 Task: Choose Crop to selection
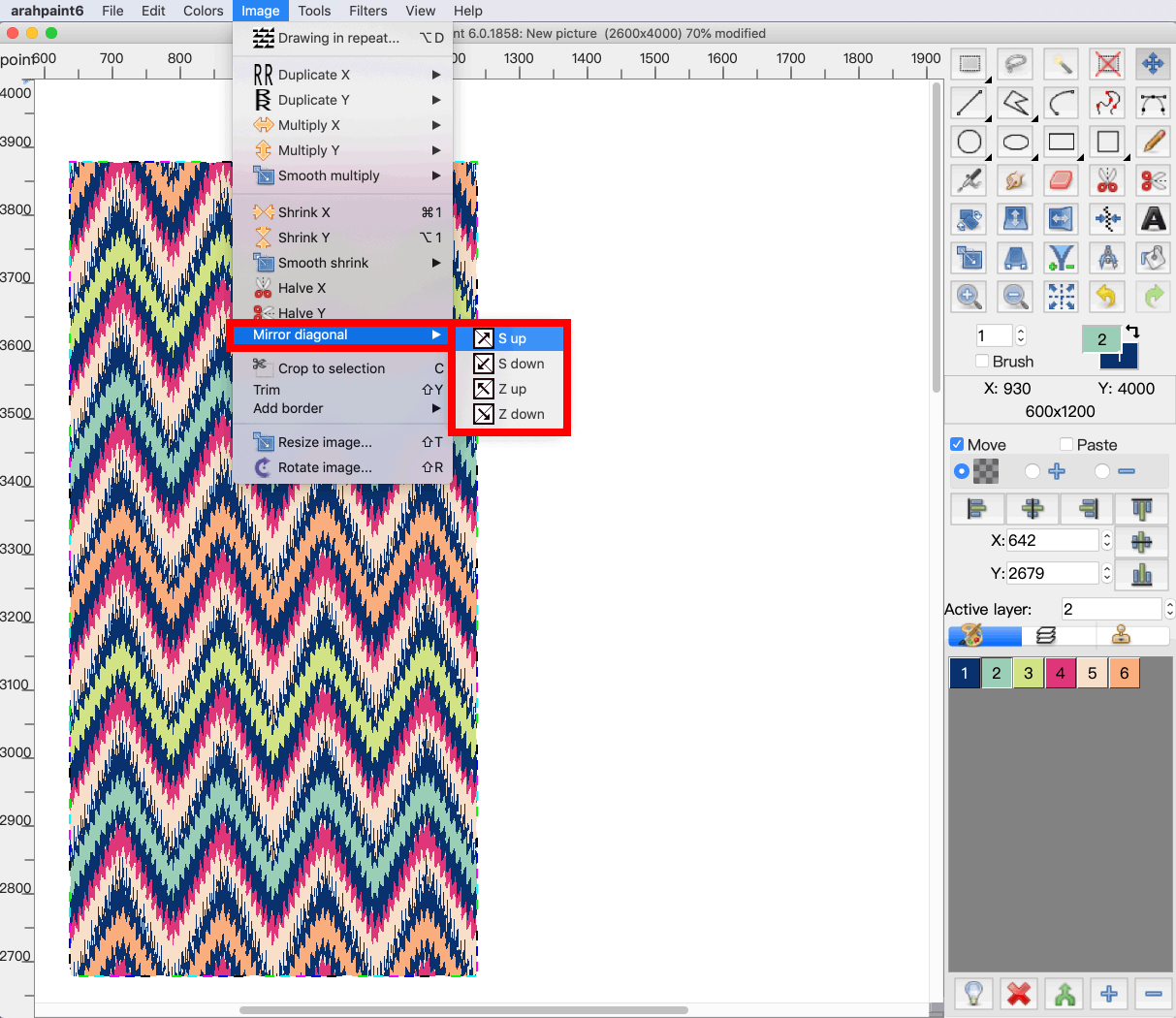point(342,368)
